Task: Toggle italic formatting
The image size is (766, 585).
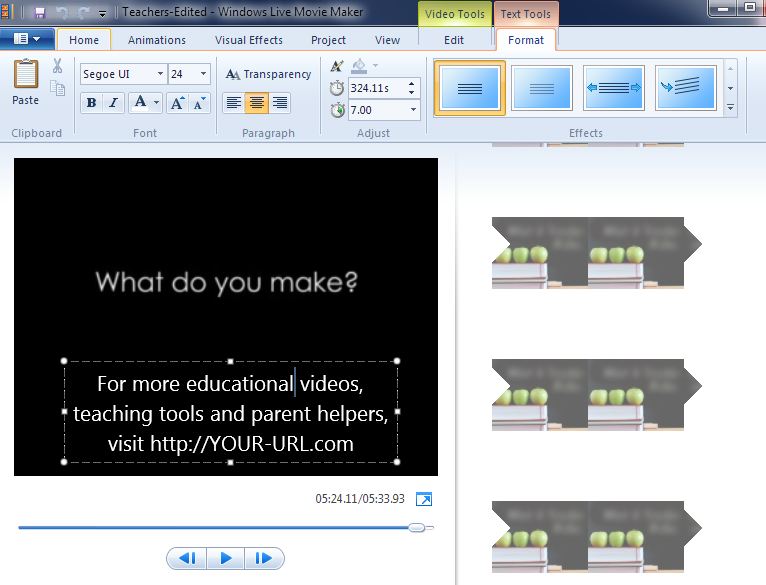Action: [x=113, y=102]
